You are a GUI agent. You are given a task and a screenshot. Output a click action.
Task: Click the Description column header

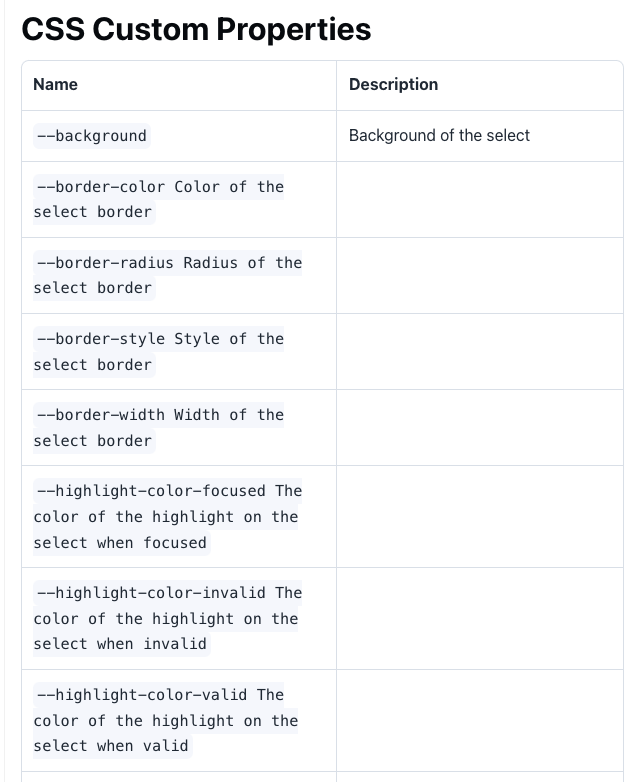[x=393, y=84]
